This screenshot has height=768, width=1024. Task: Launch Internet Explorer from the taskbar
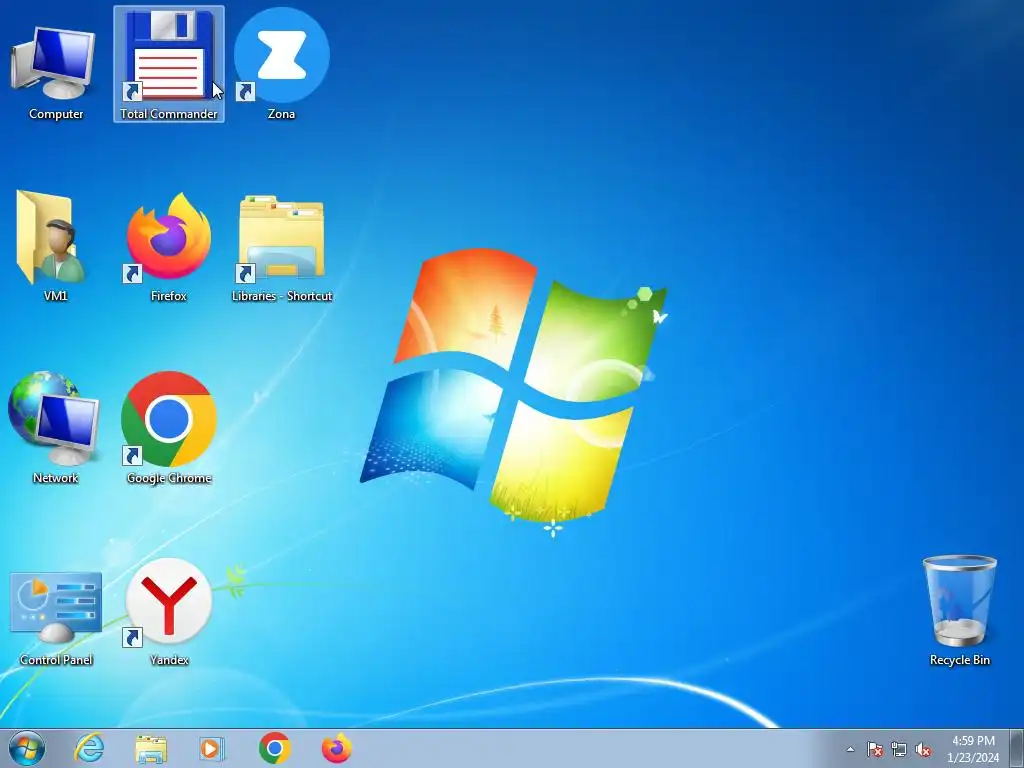click(x=89, y=748)
